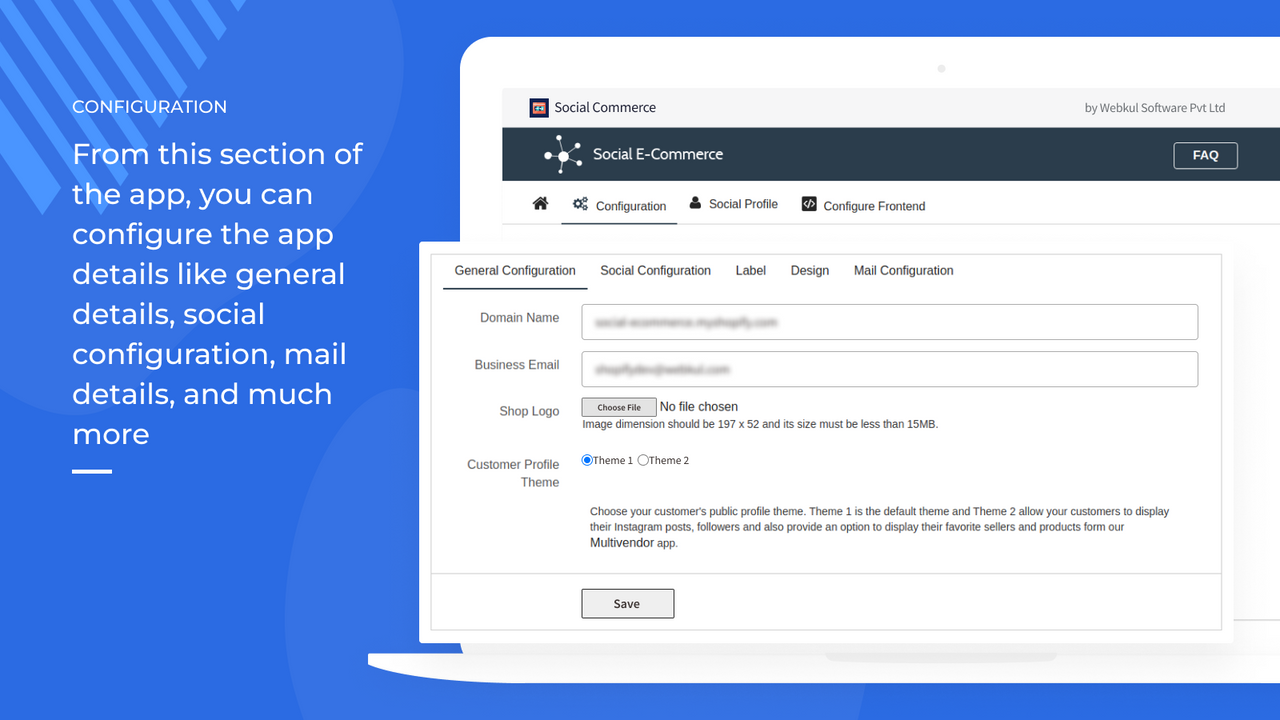The image size is (1280, 720).
Task: Select the Theme 2 radio button
Action: 643,460
